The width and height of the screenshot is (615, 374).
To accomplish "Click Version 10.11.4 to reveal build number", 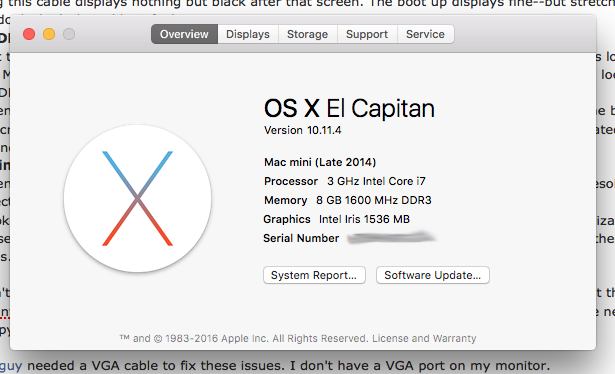I will [x=302, y=130].
